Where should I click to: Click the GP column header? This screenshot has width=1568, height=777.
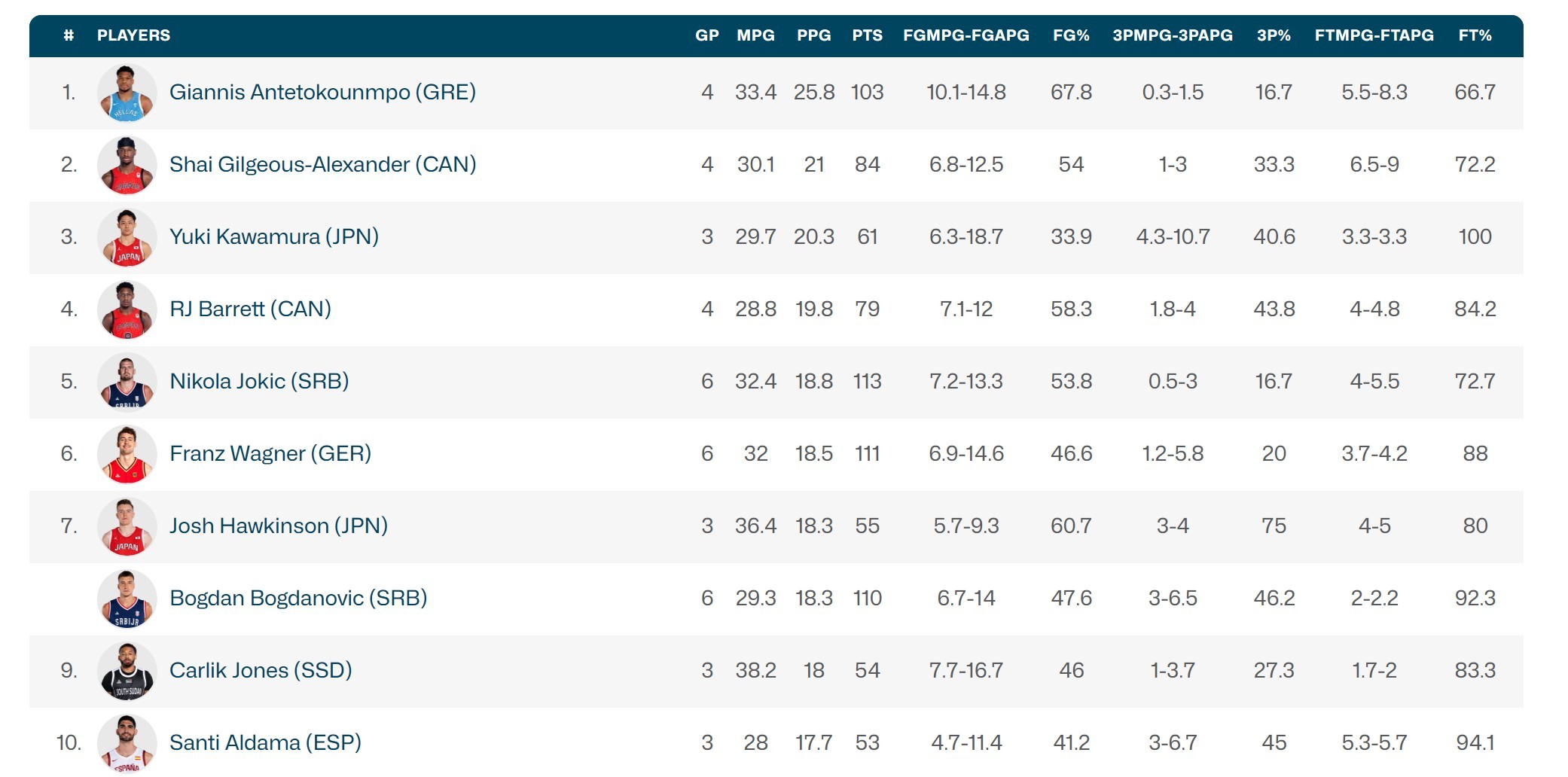[706, 35]
